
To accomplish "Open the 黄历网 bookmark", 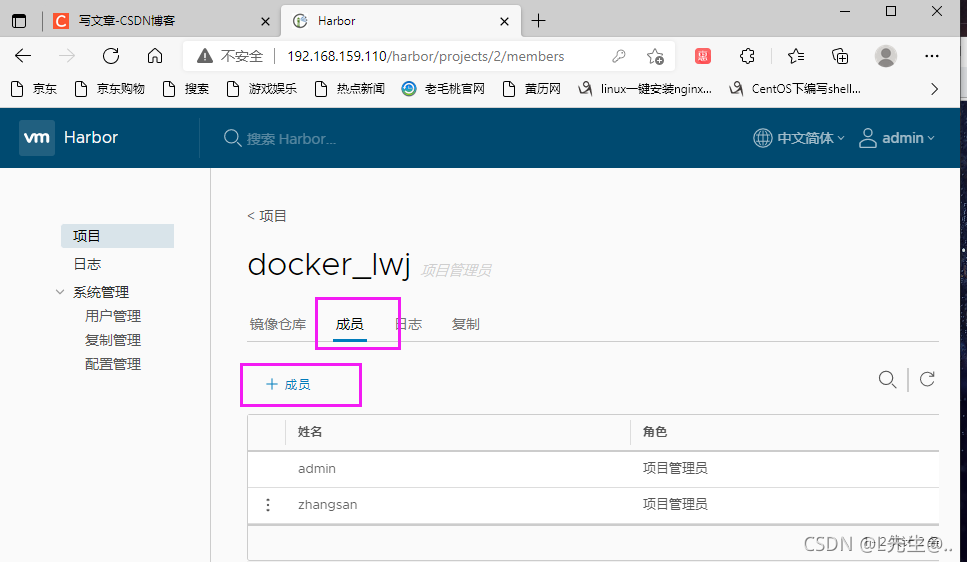I will coord(532,89).
